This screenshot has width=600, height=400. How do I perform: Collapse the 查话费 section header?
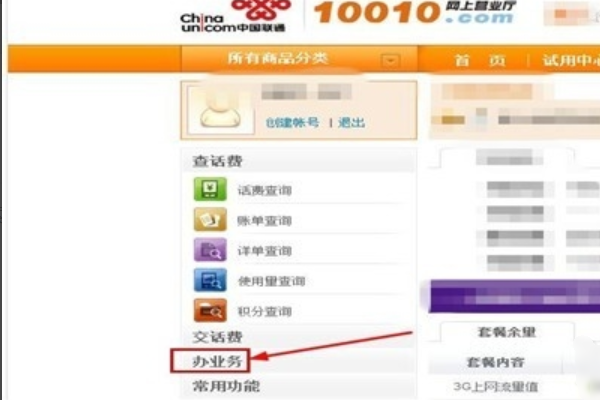[217, 161]
